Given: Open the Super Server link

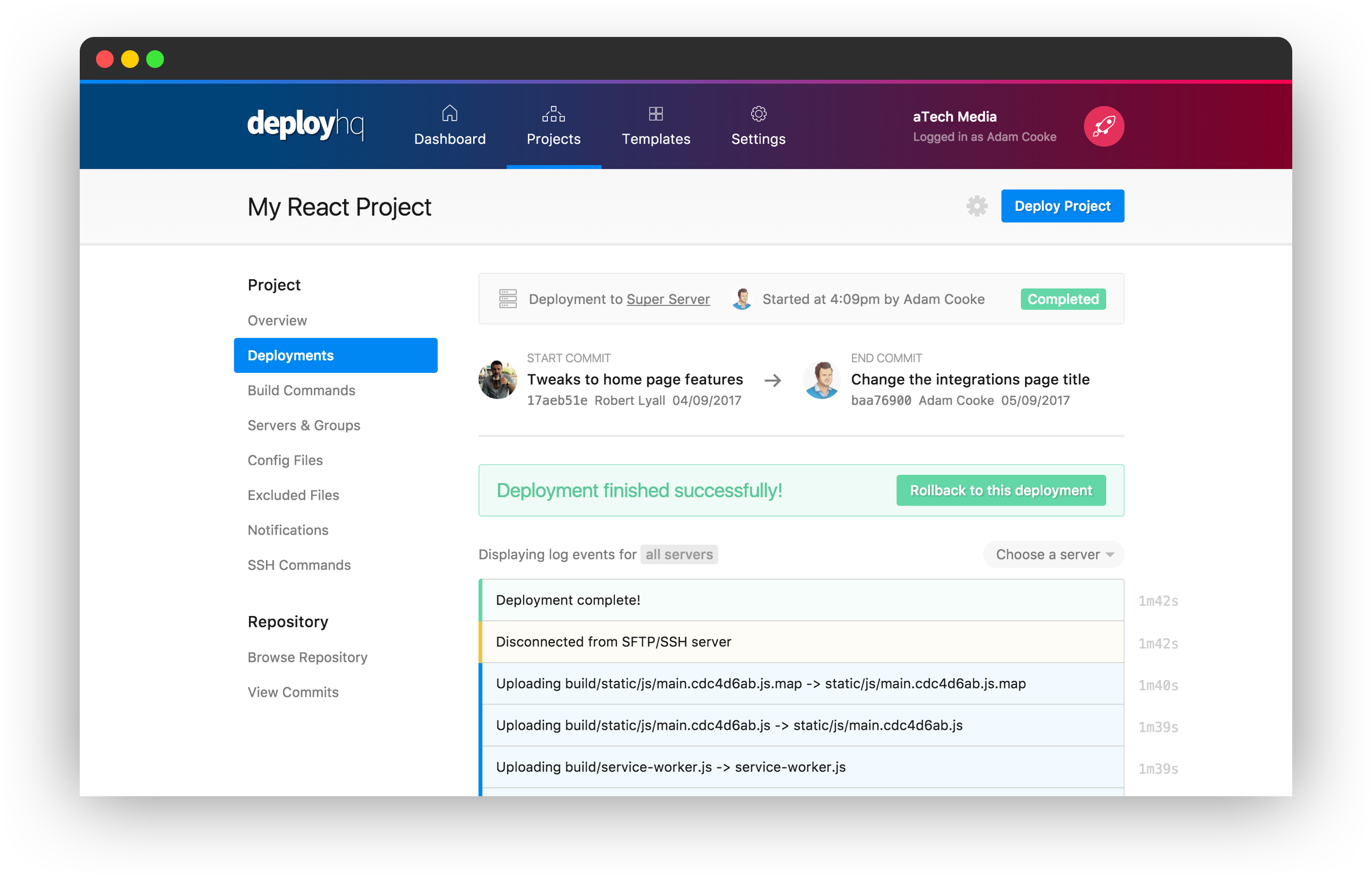Looking at the screenshot, I should (x=668, y=299).
